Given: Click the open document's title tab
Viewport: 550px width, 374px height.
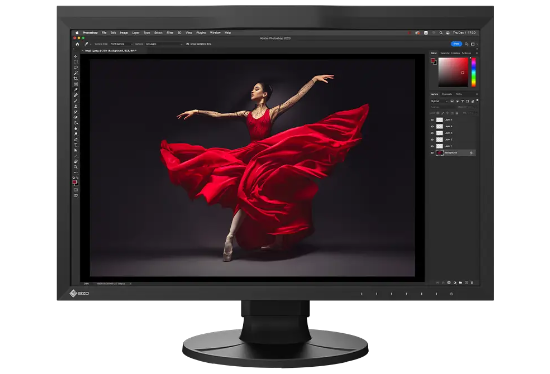Looking at the screenshot, I should 109,51.
